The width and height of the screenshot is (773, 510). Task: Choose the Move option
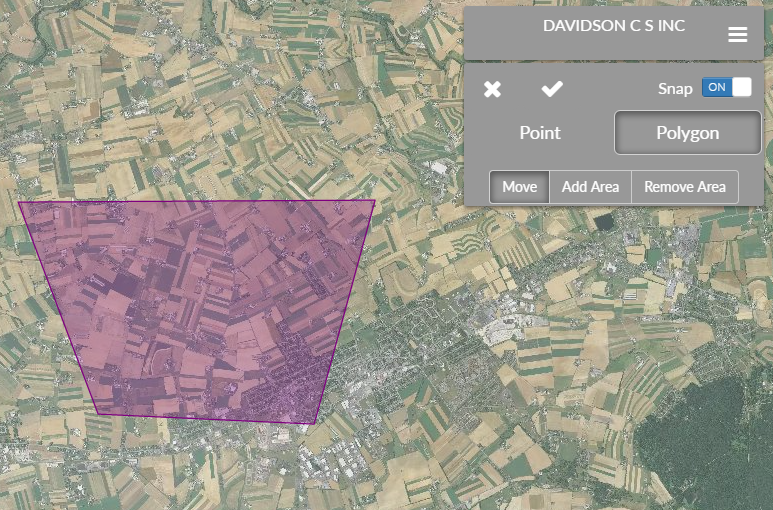click(520, 187)
